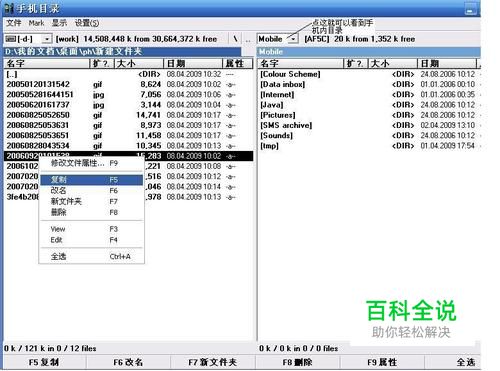Select file 20060825053651 gif
This screenshot has width=500, height=371.
(128, 136)
